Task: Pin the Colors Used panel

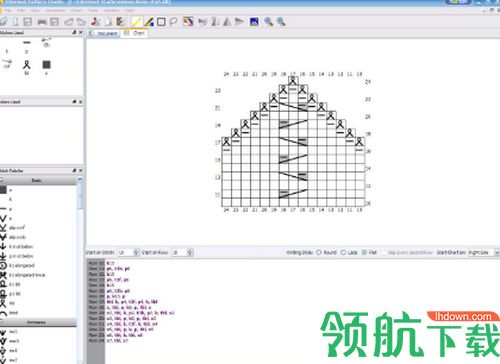Action: pos(74,101)
